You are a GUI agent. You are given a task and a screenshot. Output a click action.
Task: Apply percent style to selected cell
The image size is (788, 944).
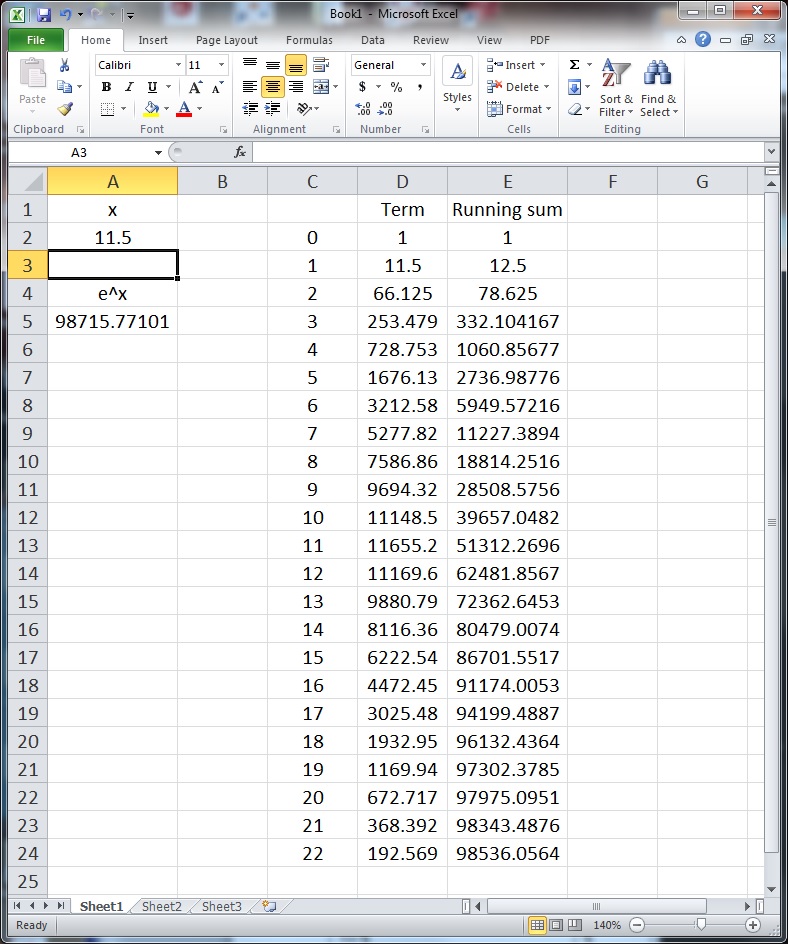396,87
